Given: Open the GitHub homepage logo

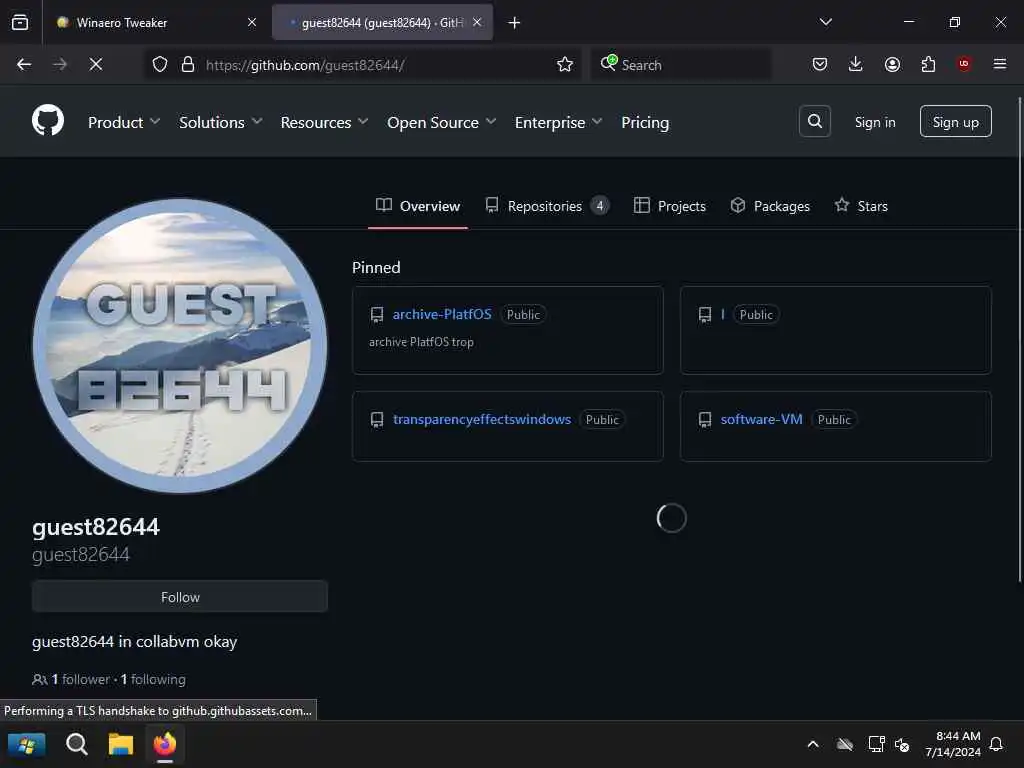Looking at the screenshot, I should point(48,121).
